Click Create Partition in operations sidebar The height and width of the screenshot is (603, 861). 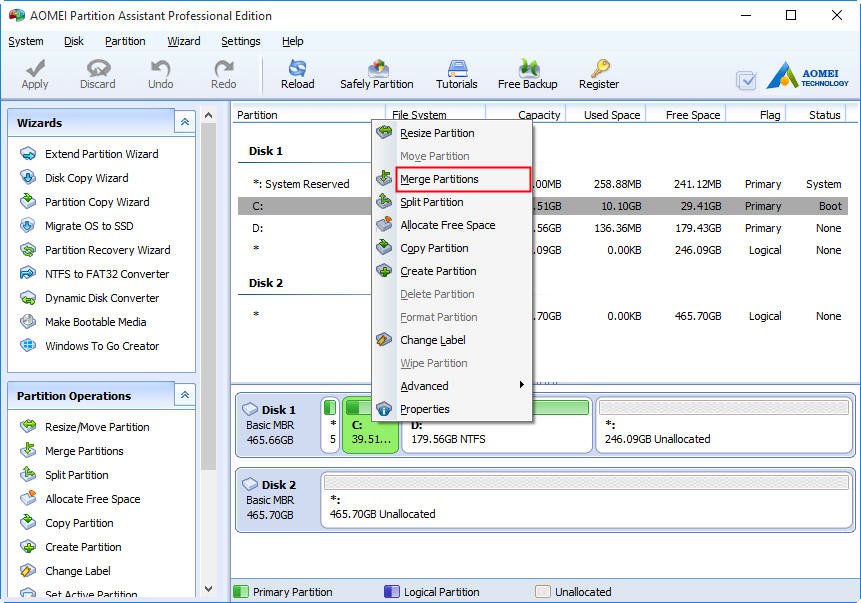click(83, 547)
